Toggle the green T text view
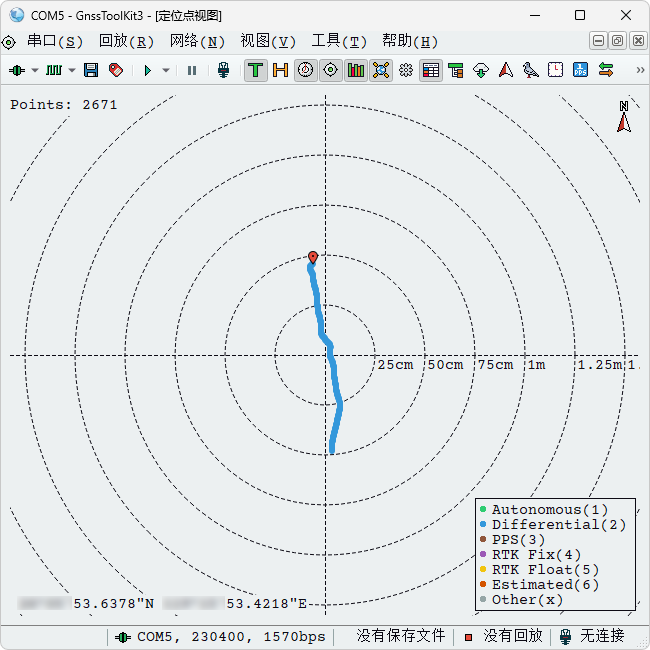The width and height of the screenshot is (650, 650). click(256, 70)
